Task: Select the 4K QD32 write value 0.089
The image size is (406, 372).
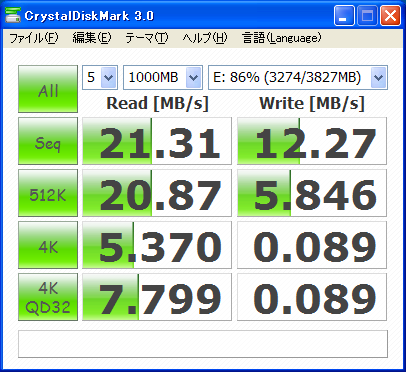Action: point(312,297)
